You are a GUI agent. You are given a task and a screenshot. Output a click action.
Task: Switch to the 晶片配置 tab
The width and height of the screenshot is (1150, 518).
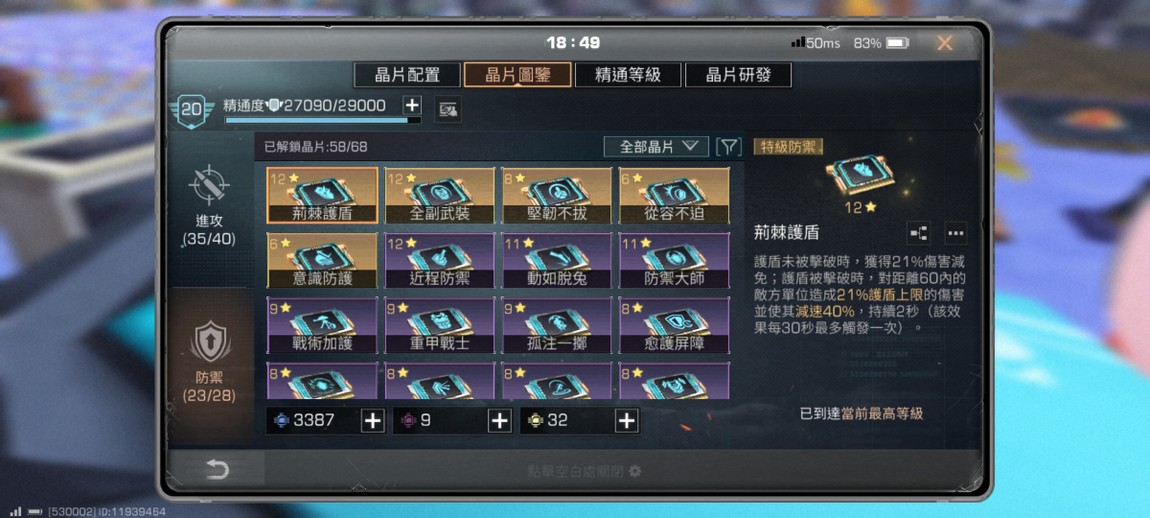(408, 75)
